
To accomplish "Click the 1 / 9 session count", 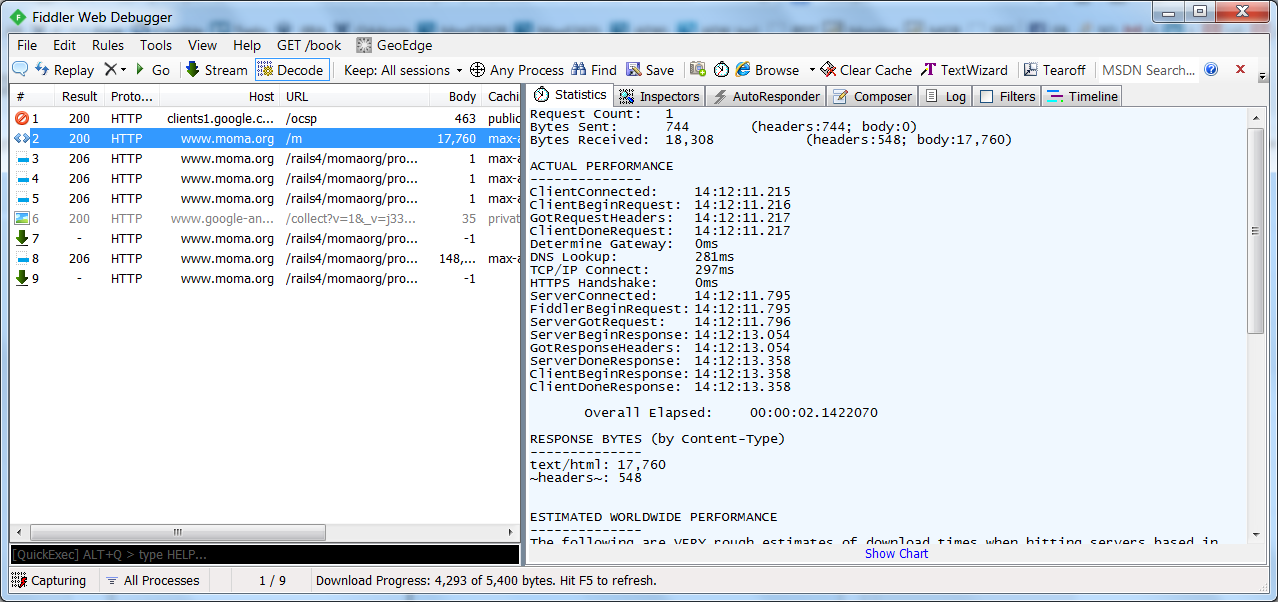I will point(272,580).
